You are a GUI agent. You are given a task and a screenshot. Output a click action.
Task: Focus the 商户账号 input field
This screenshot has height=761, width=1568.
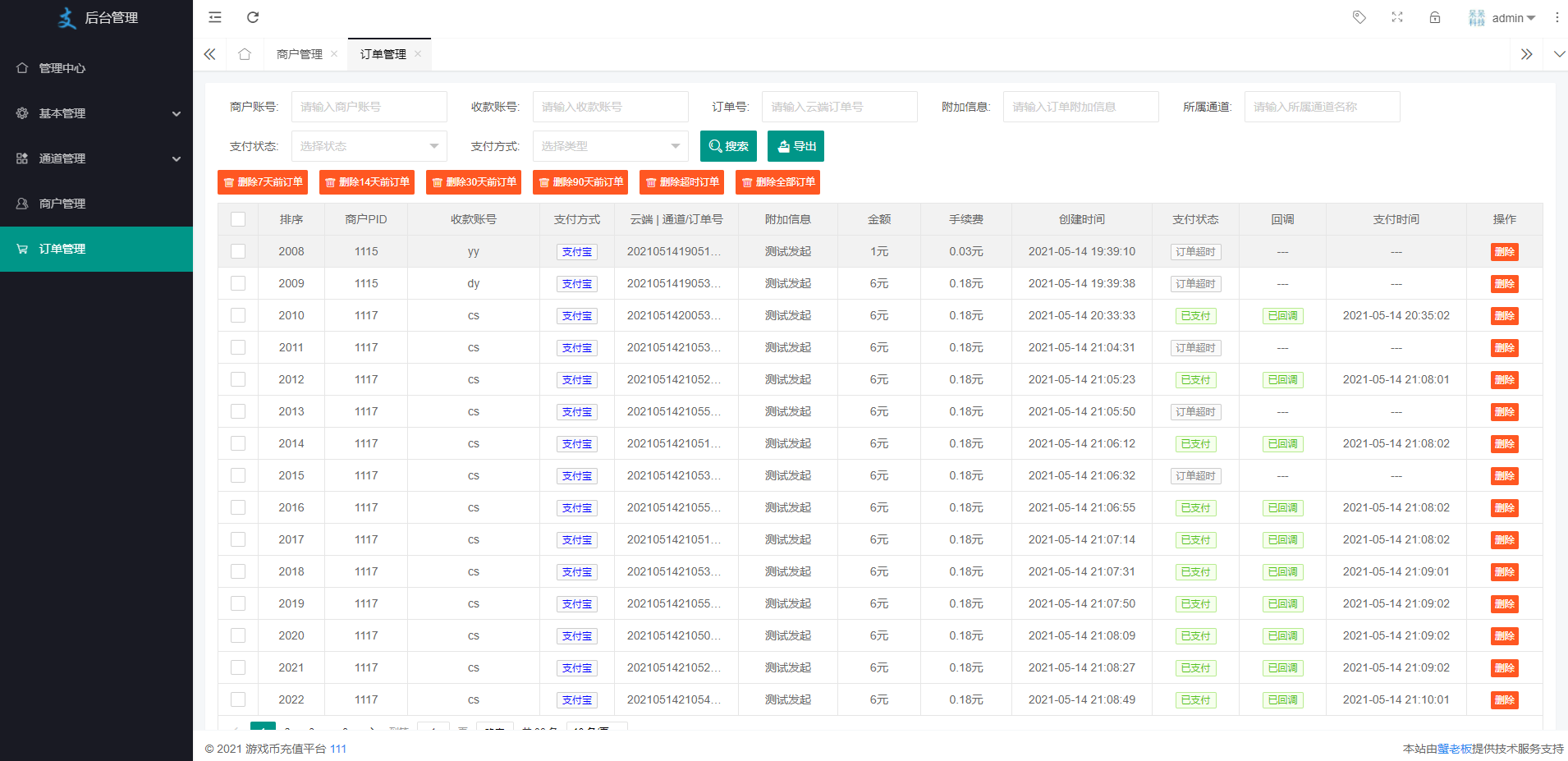pyautogui.click(x=369, y=107)
